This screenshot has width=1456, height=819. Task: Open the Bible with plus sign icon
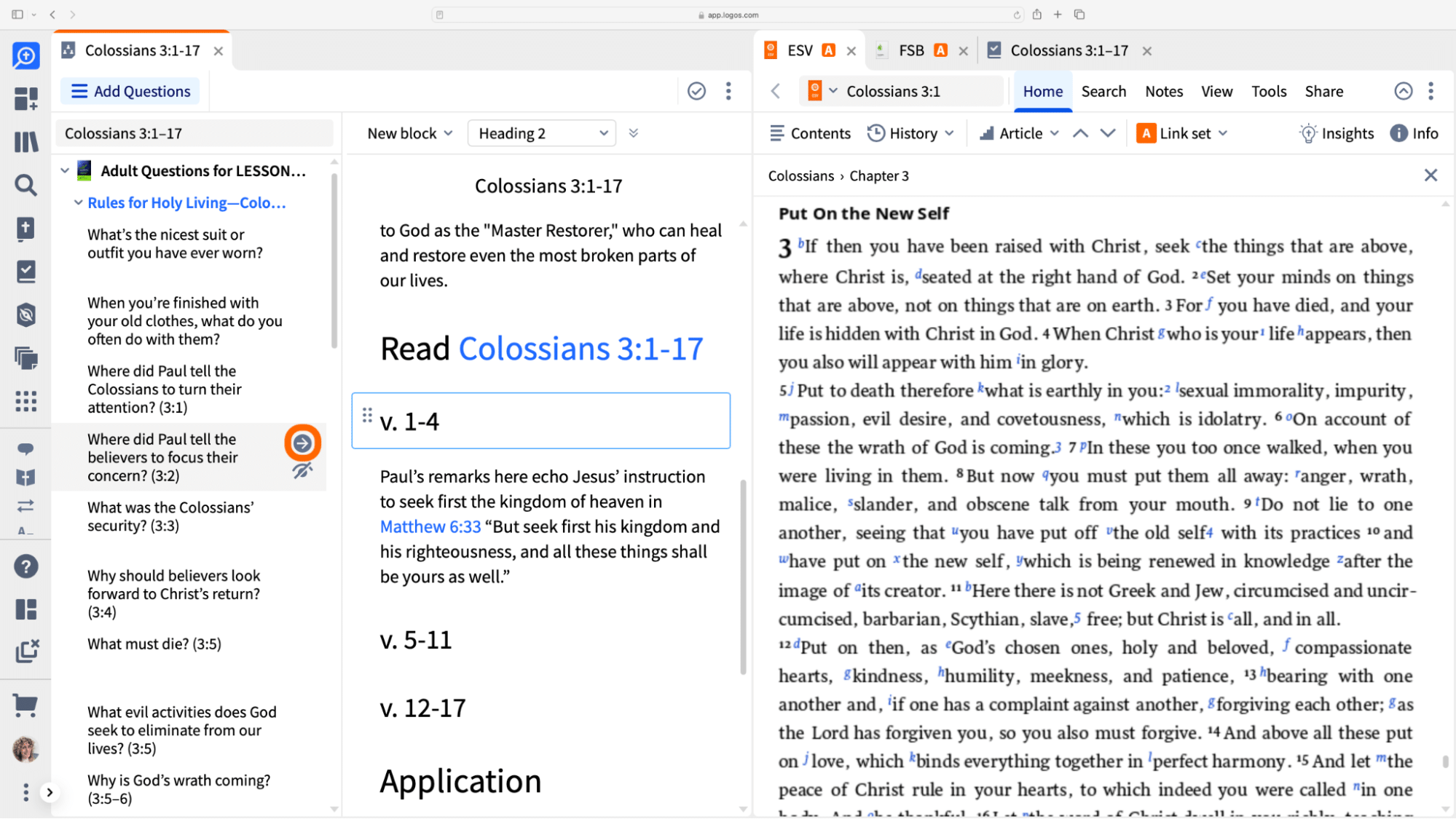25,228
